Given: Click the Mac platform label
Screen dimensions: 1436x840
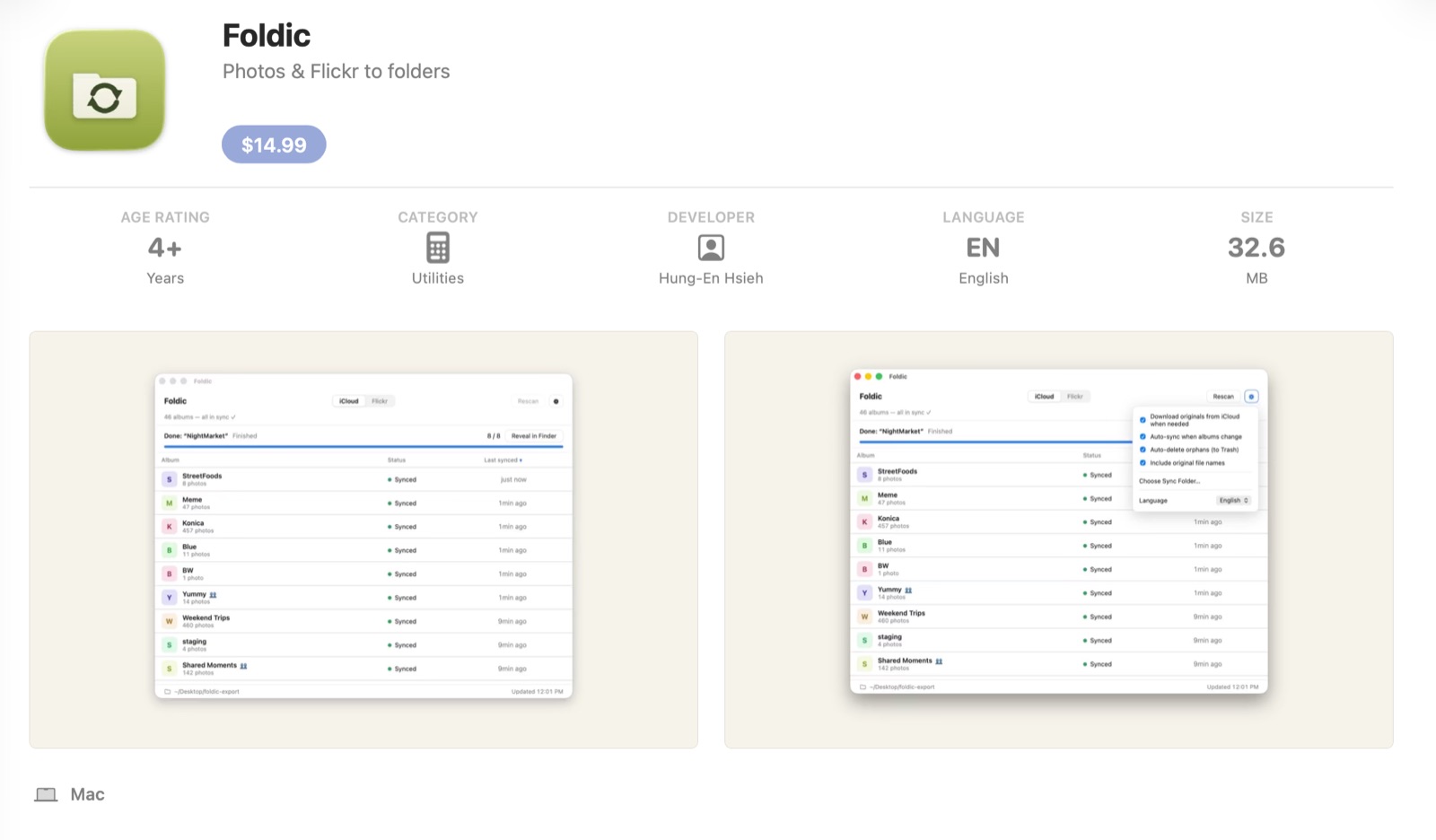Looking at the screenshot, I should (x=87, y=794).
